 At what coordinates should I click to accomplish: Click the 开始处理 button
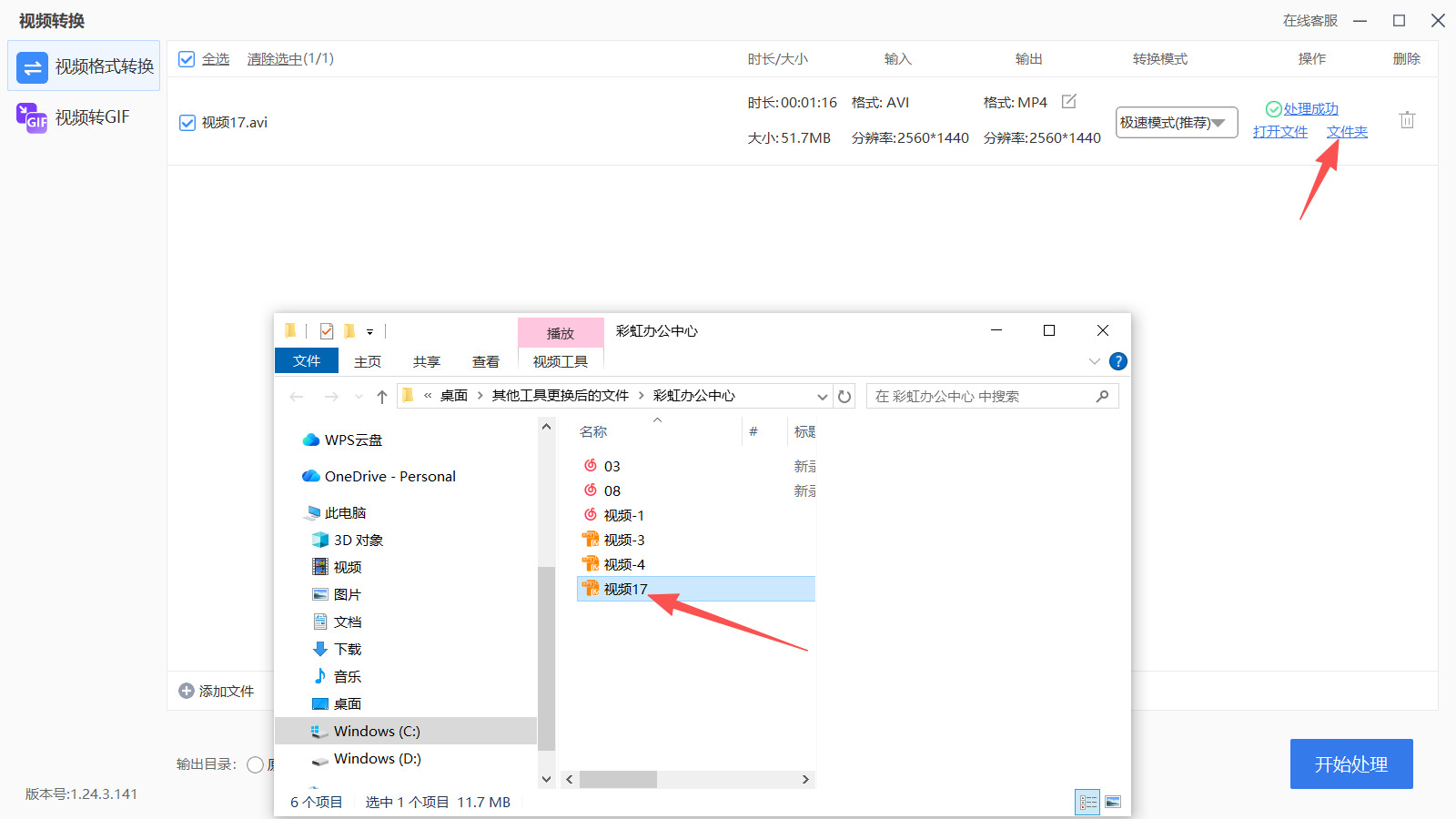pos(1351,763)
